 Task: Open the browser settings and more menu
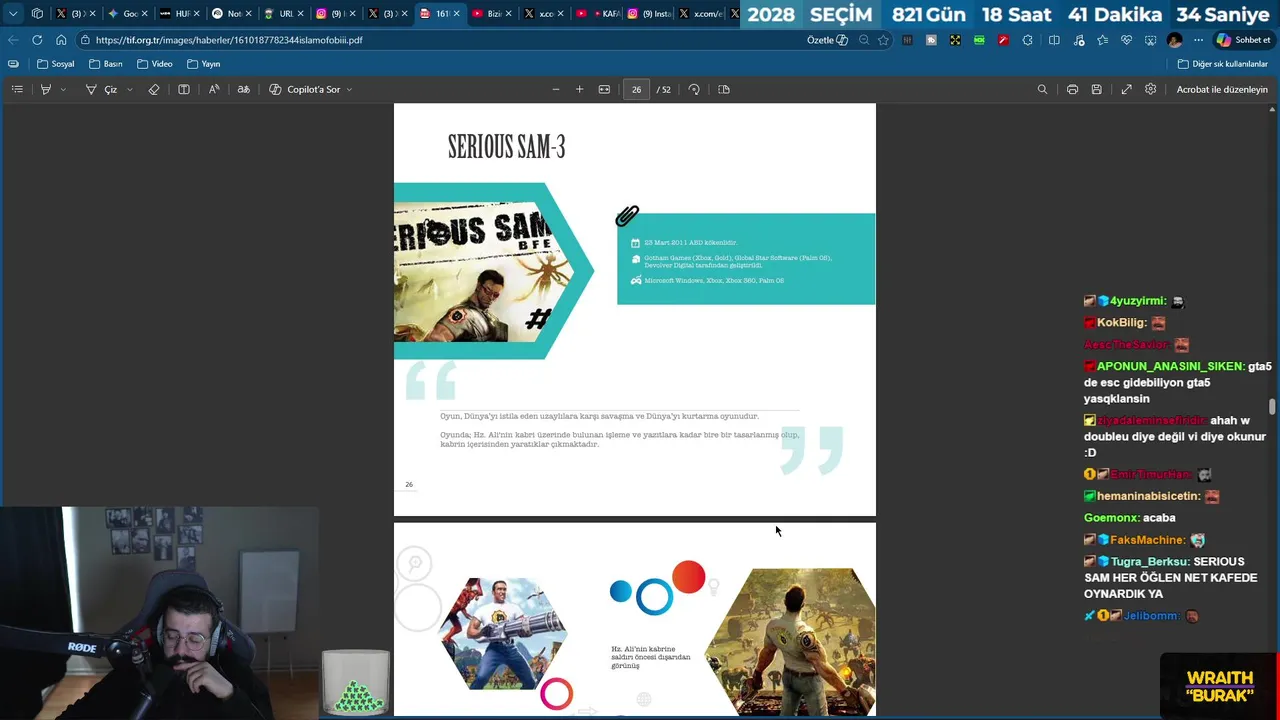[1198, 40]
